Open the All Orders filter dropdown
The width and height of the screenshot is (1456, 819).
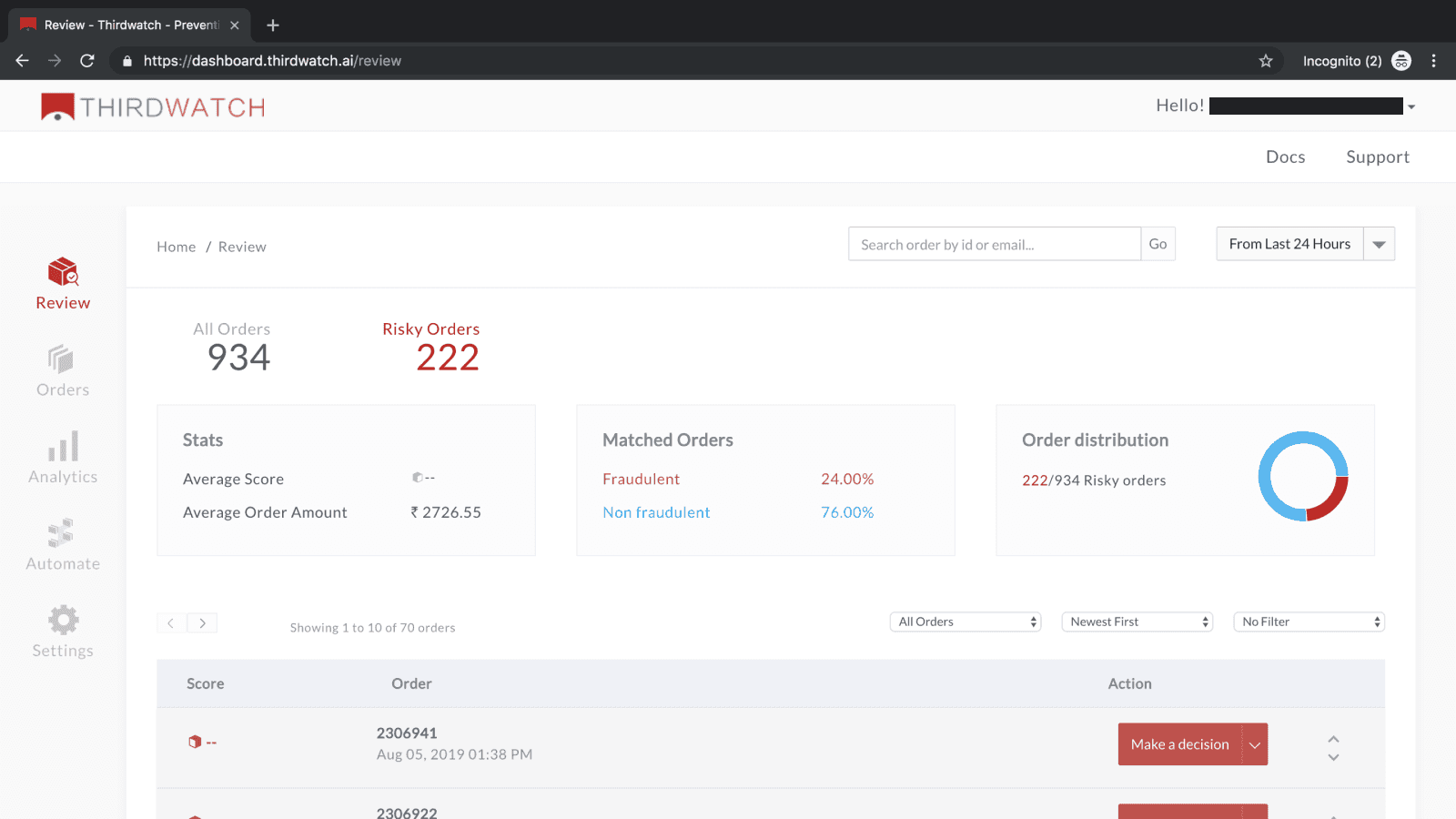point(965,622)
